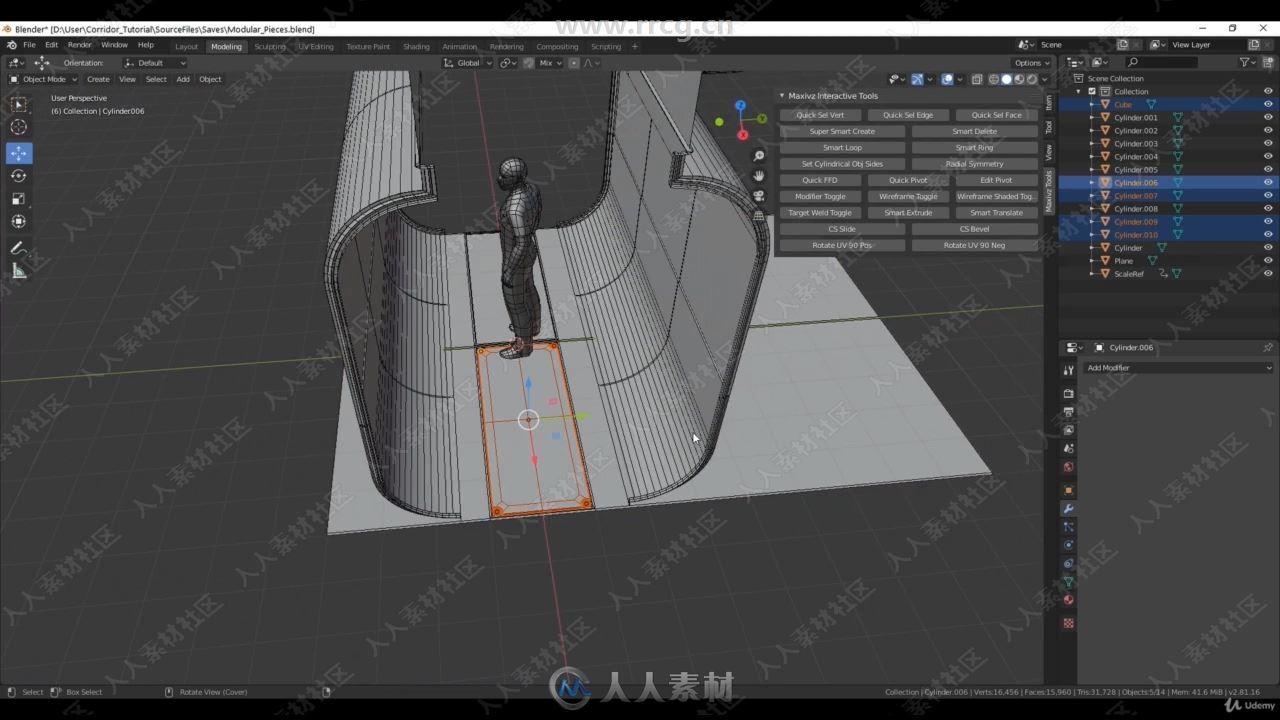Activate the Rotate tool

[x=18, y=176]
